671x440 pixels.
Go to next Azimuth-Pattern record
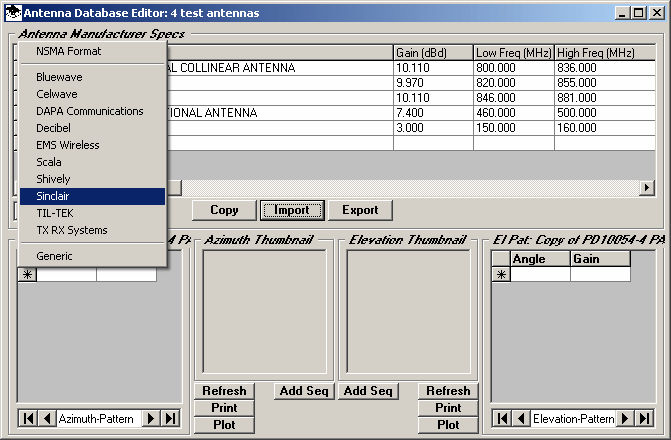[151, 418]
